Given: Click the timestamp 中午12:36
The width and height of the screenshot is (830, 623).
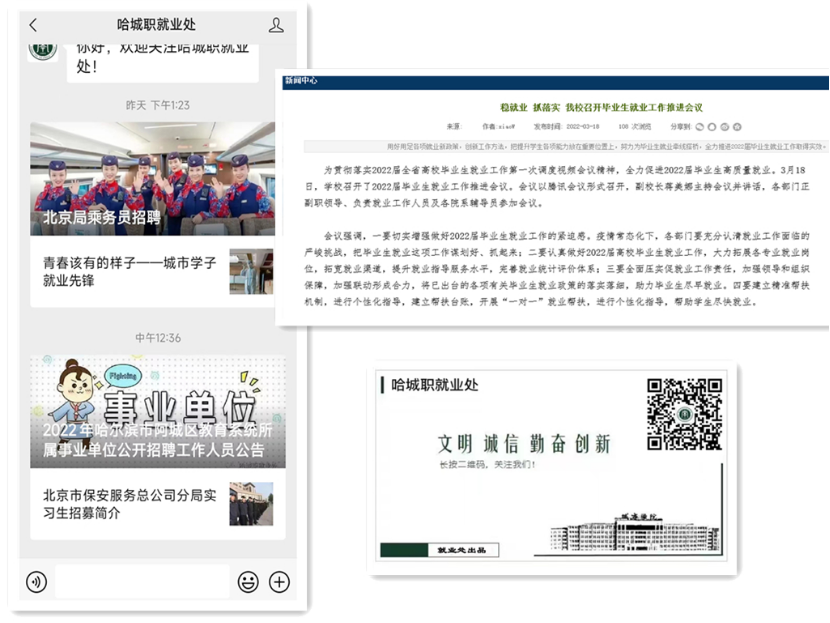Looking at the screenshot, I should point(158,338).
